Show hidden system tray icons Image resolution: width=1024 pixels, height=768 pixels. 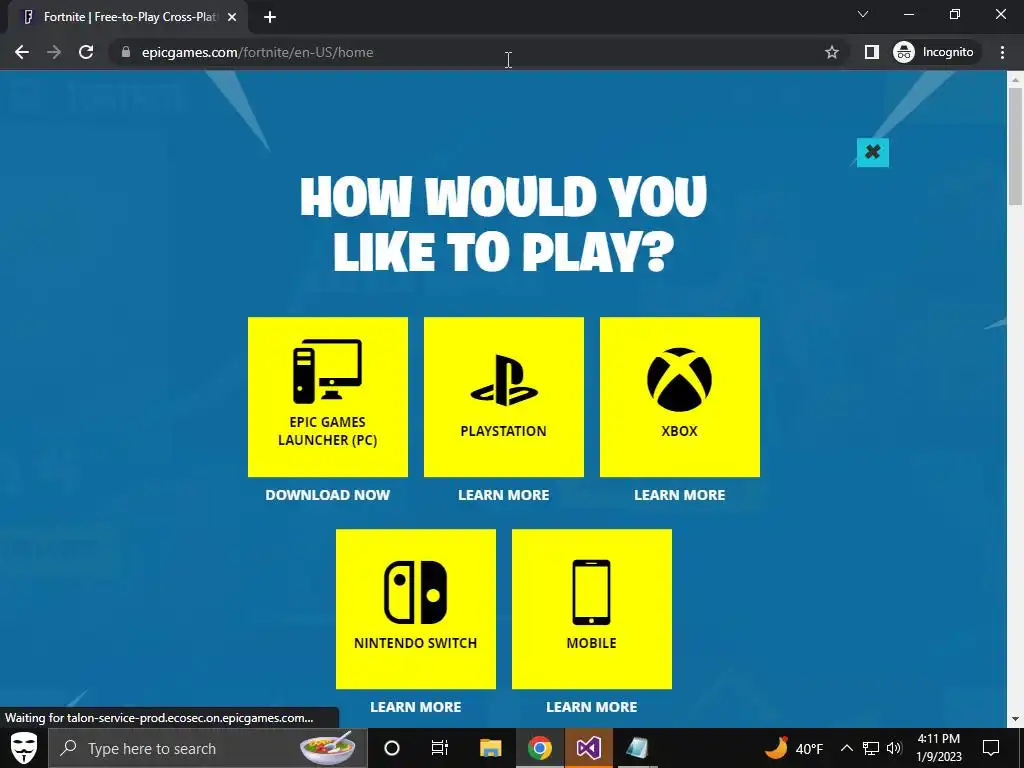846,748
